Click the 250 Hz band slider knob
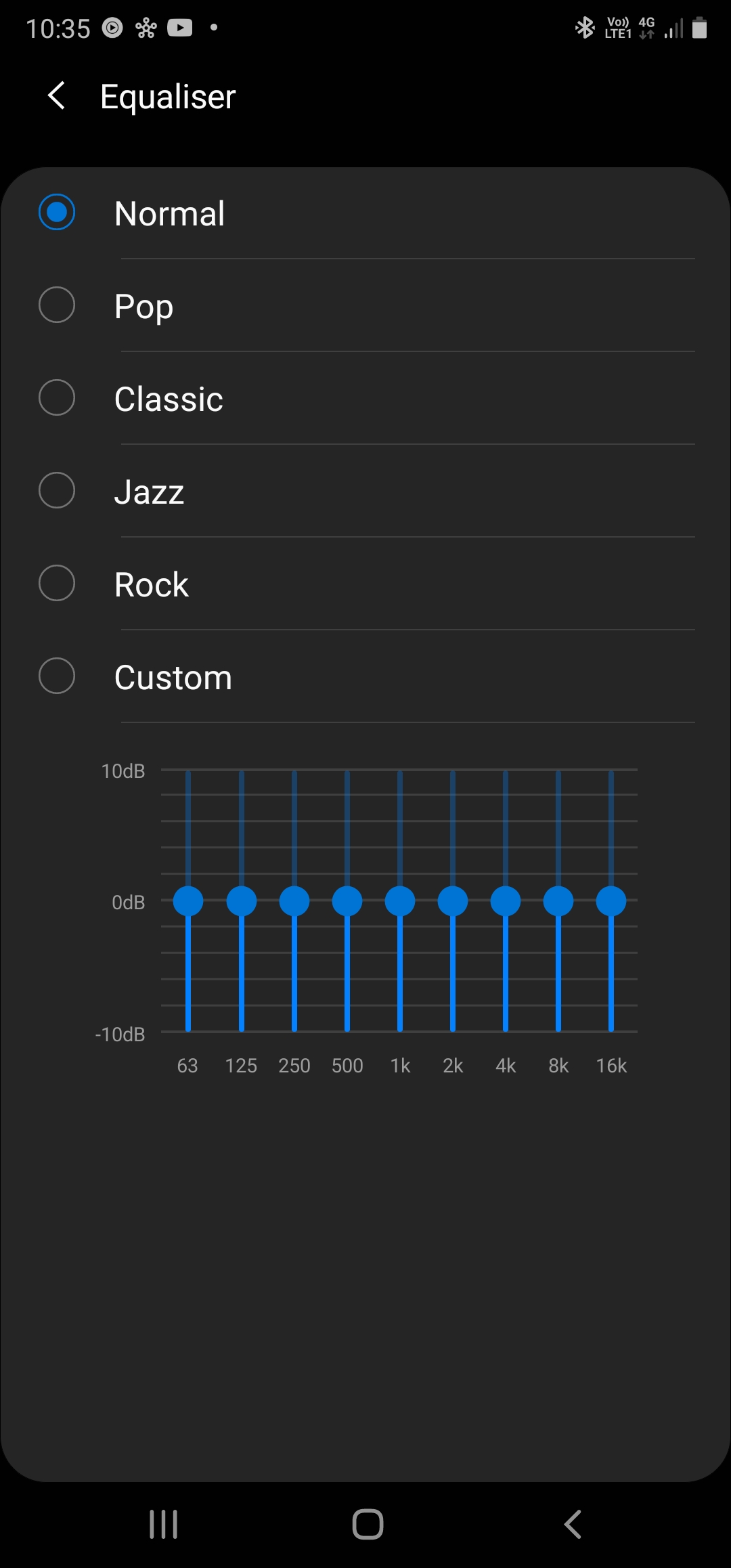This screenshot has height=1568, width=731. point(294,901)
